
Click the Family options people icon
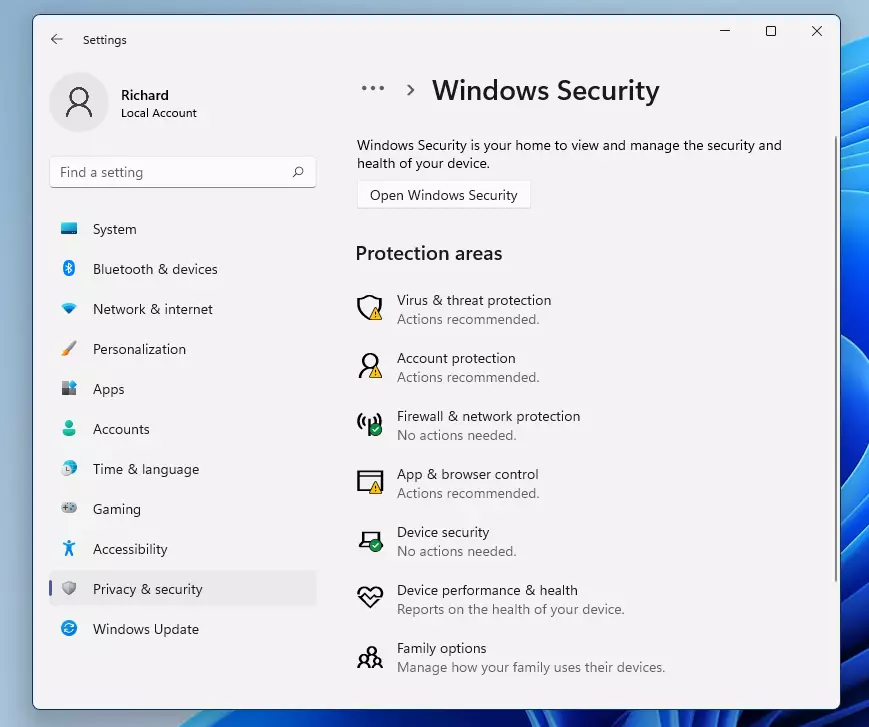pyautogui.click(x=370, y=657)
